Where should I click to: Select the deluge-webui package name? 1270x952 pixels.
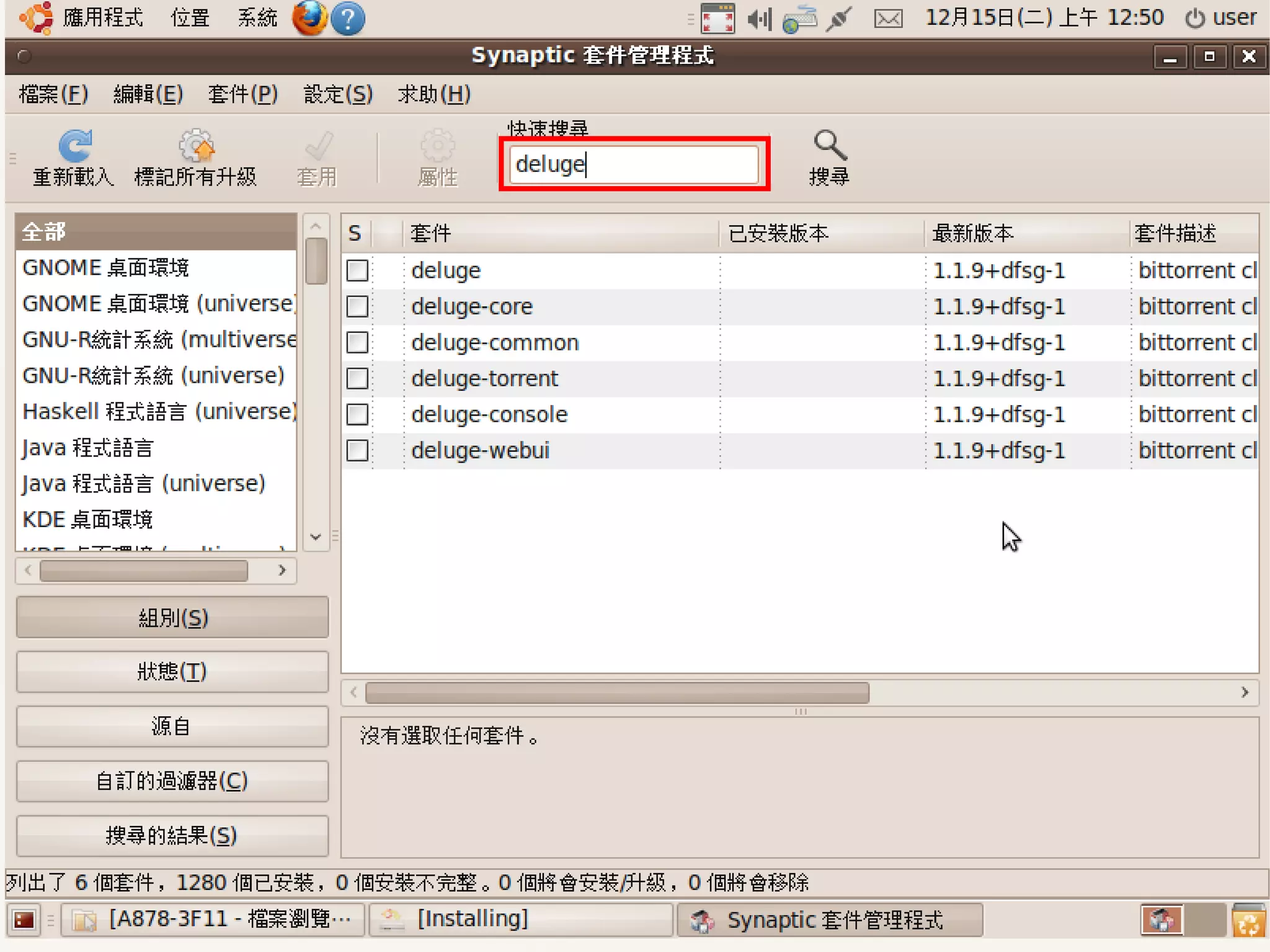click(x=481, y=450)
